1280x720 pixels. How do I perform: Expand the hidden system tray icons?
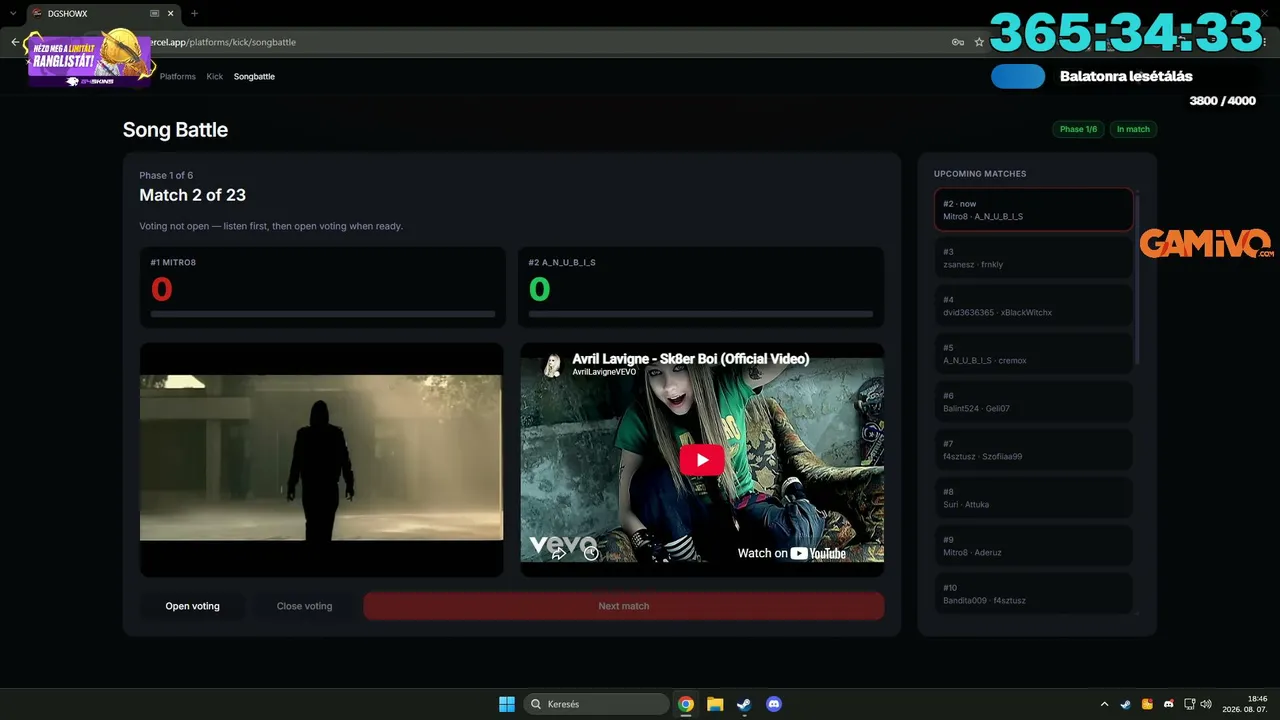pos(1104,704)
